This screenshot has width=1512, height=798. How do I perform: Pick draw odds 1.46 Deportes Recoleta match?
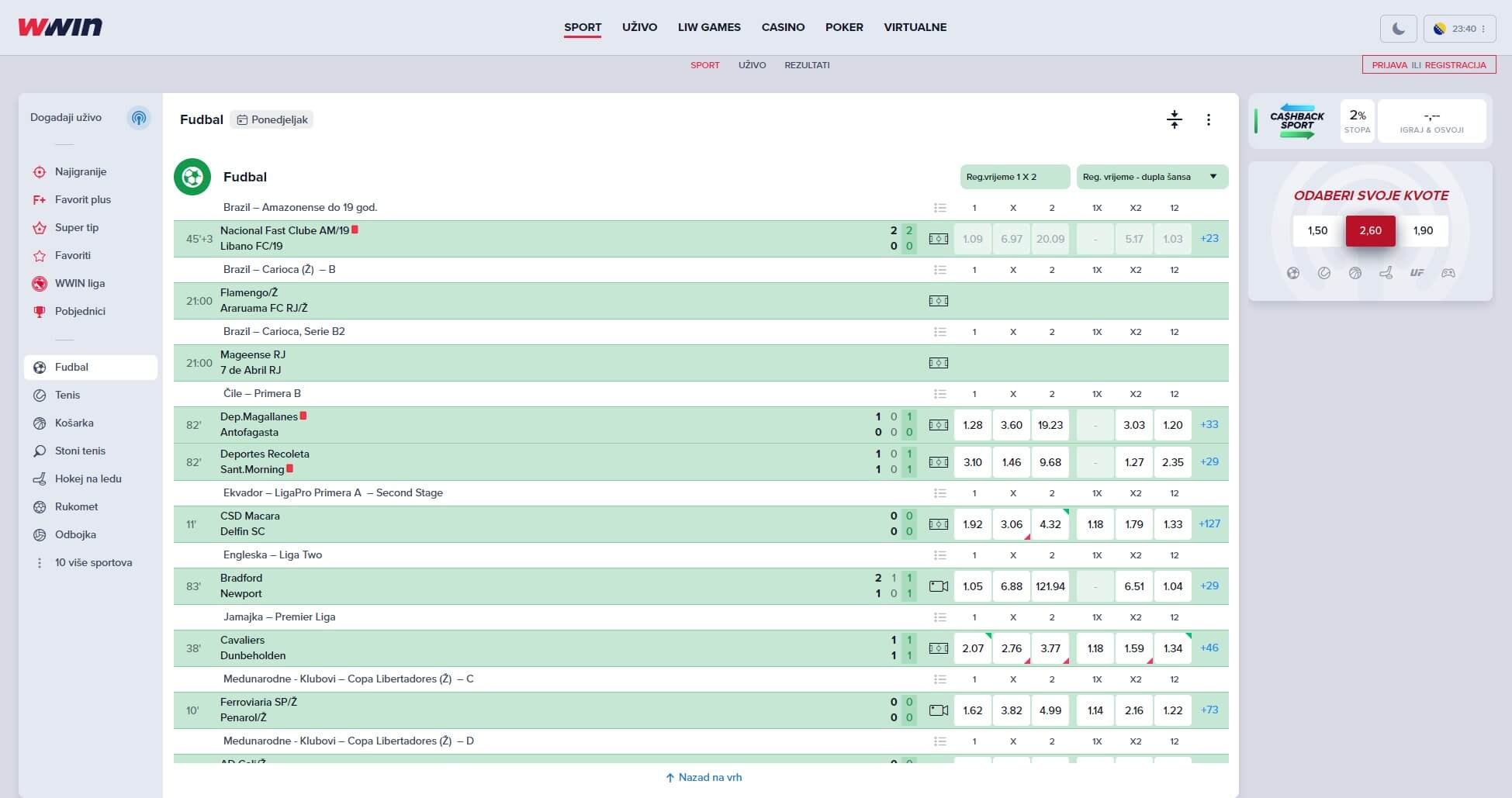(x=1012, y=462)
